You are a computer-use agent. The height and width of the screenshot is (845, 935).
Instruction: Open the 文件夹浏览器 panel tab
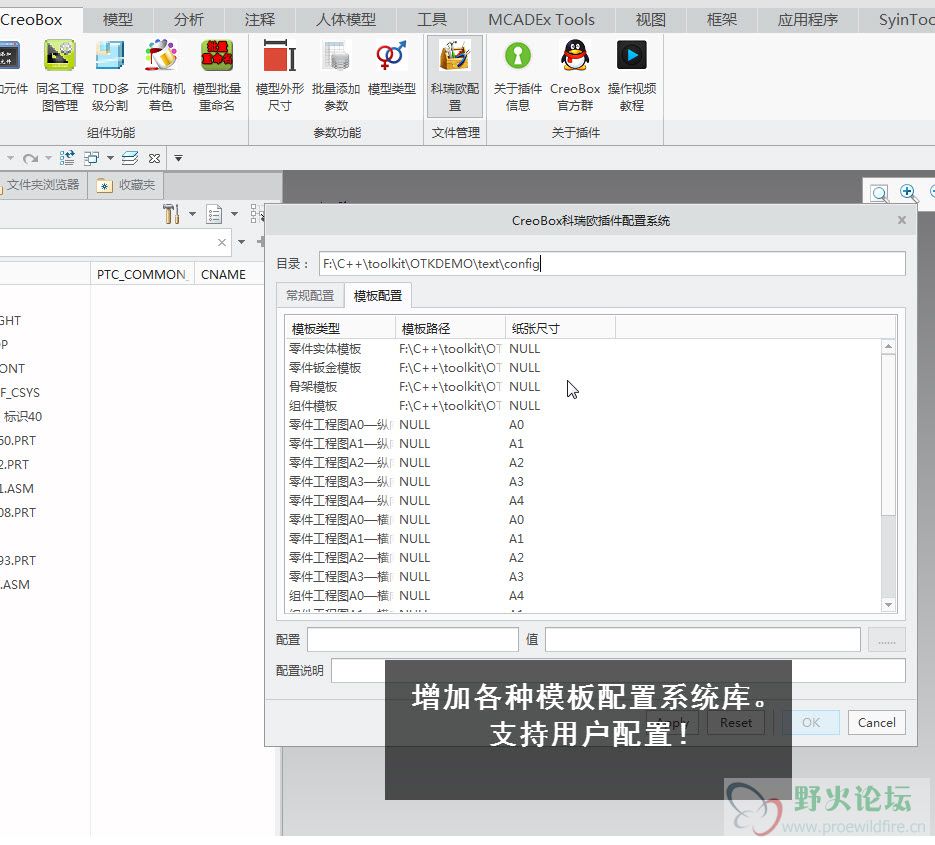[x=42, y=185]
